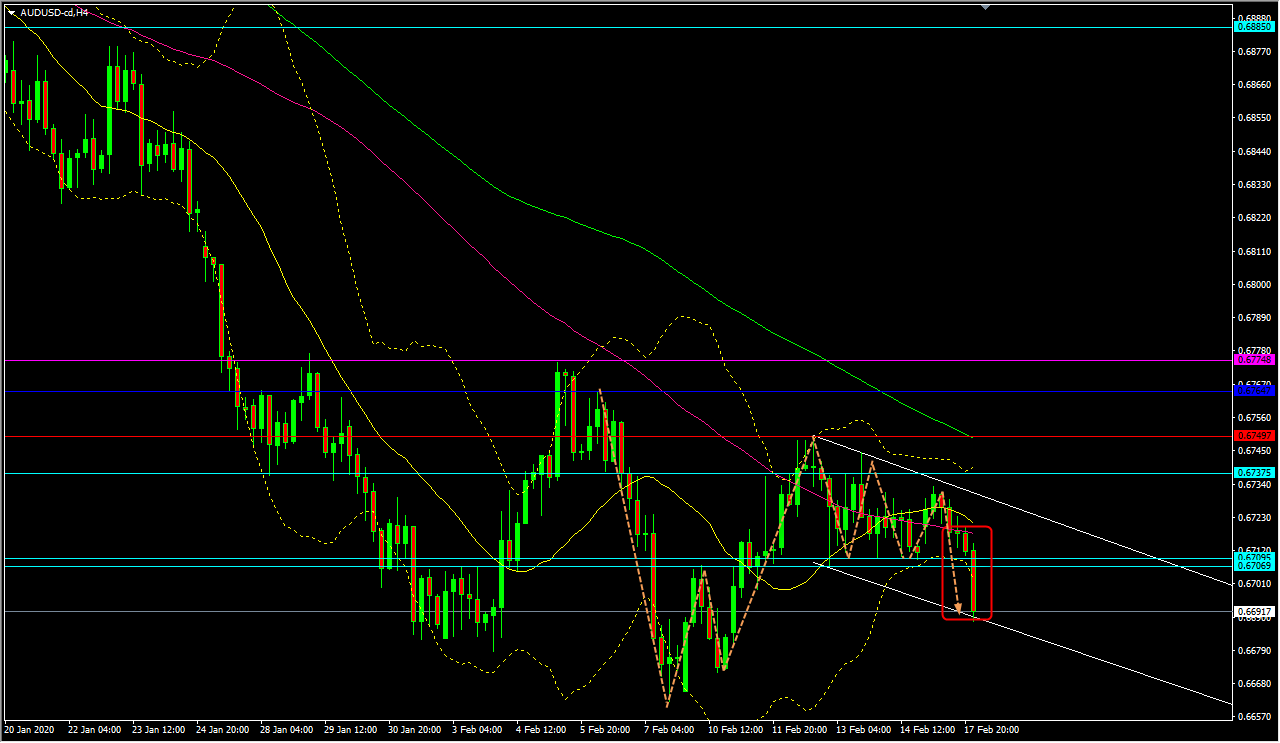Screen dimensions: 1280x743
Task: Click the 0.68440 price axis value
Action: click(x=1254, y=152)
